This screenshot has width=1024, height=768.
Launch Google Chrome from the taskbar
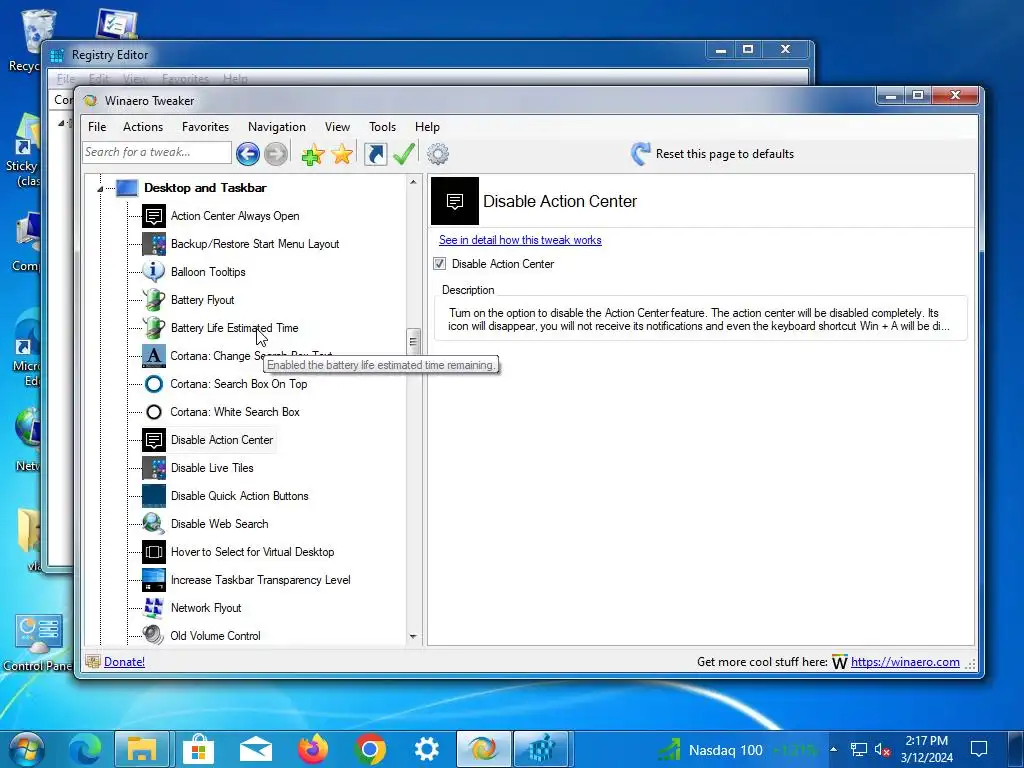coord(370,749)
